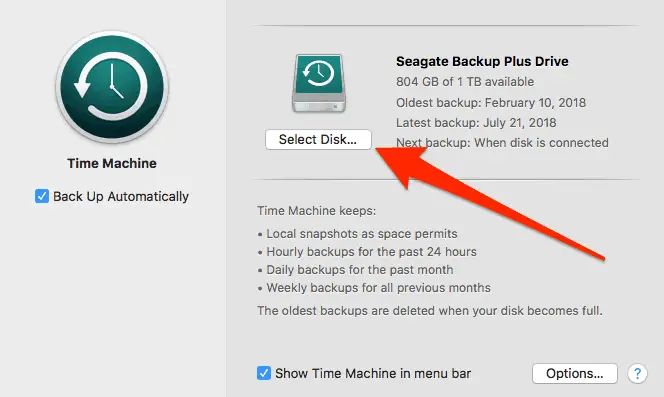Click the Oldest backup date line
The image size is (664, 397).
click(491, 103)
